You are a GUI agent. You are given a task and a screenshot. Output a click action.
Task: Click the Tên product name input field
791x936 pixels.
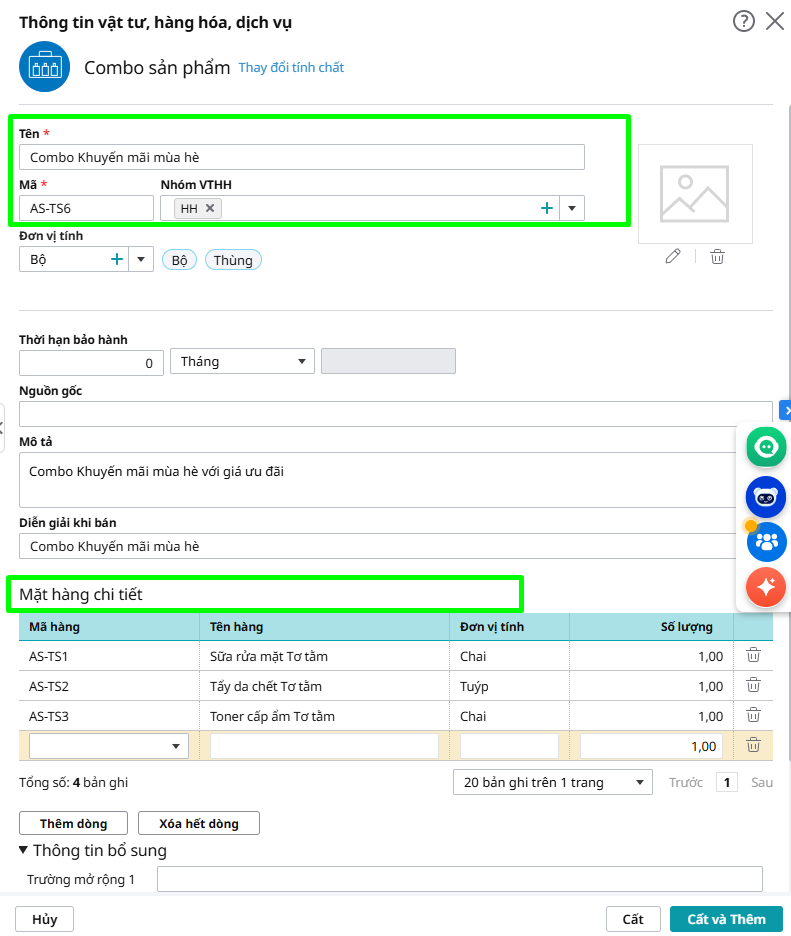coord(301,157)
